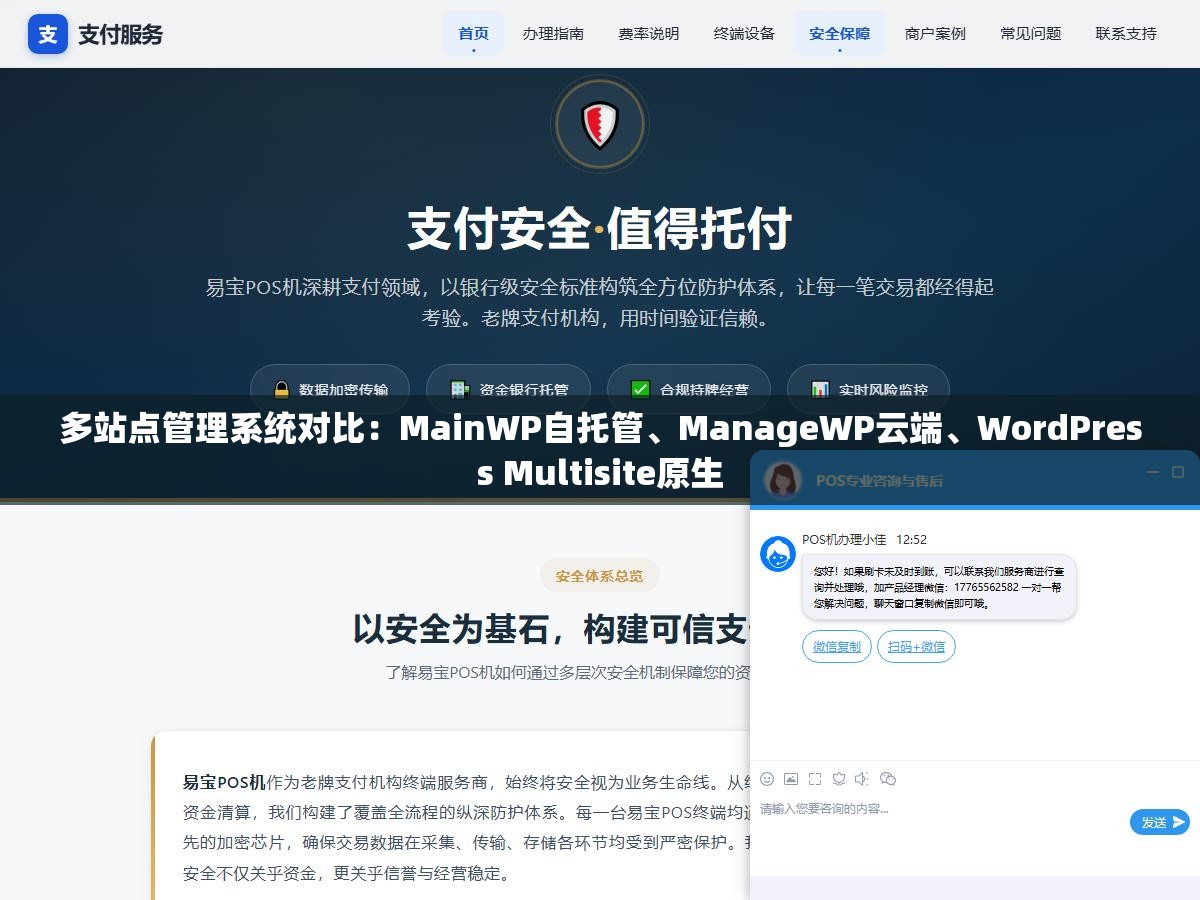Click the 安全体系总览 pill label
This screenshot has width=1200, height=900.
600,576
